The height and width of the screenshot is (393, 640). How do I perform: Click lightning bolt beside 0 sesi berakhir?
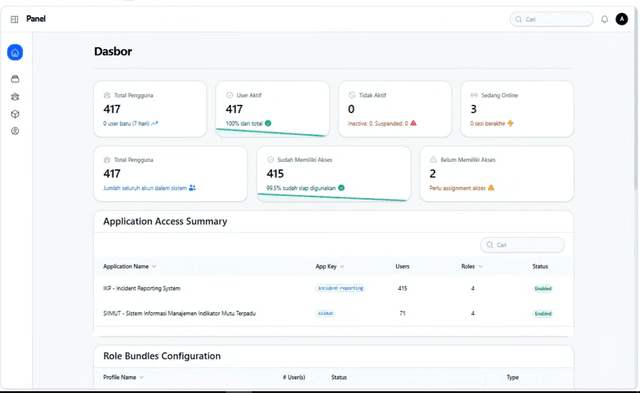(x=511, y=123)
